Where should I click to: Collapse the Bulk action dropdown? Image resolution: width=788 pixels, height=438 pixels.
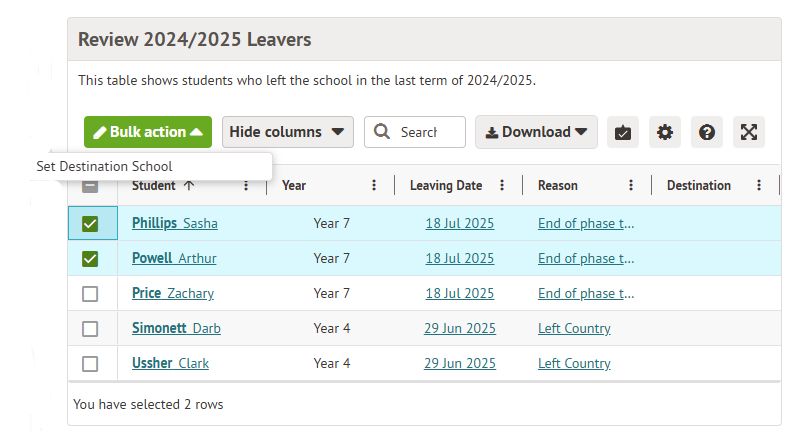[148, 132]
